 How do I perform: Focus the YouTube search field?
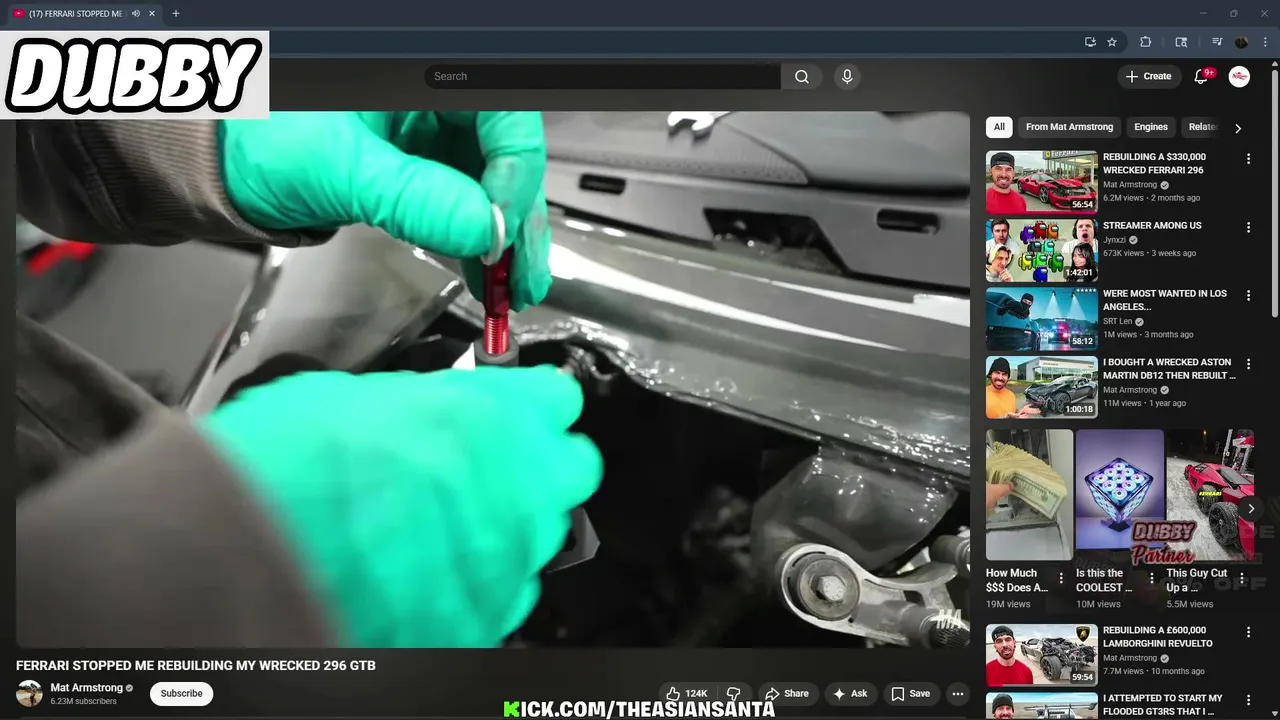[602, 77]
